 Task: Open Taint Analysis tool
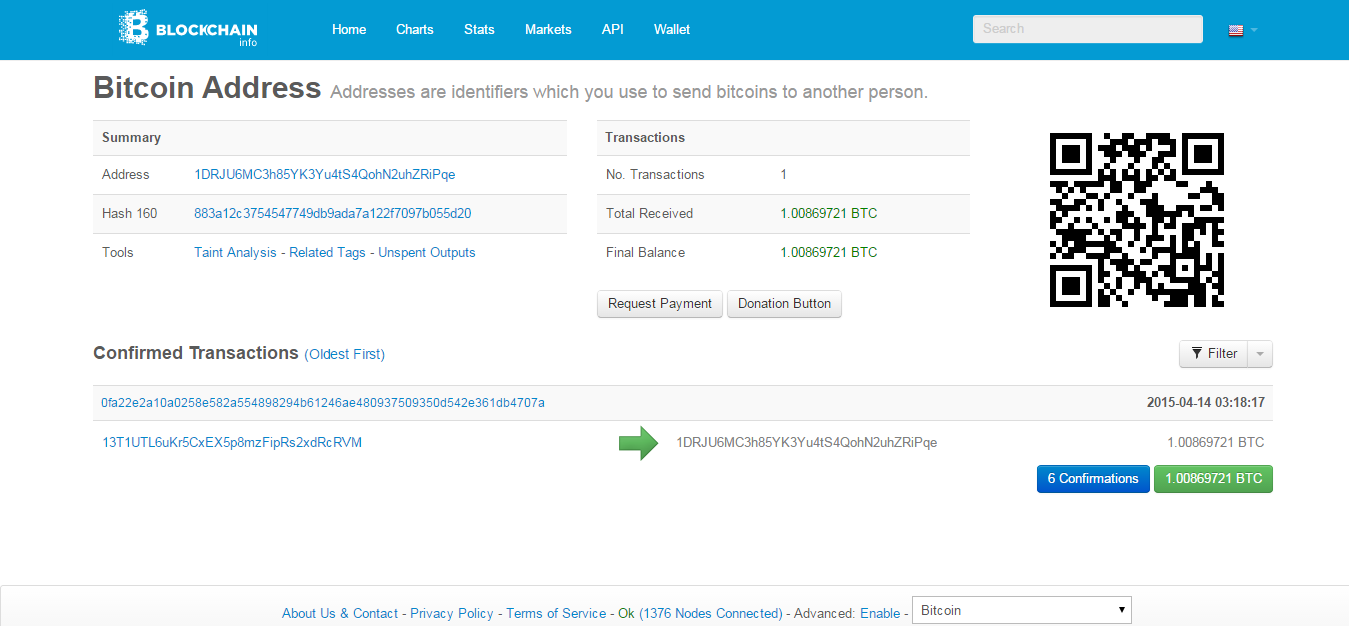click(x=235, y=252)
